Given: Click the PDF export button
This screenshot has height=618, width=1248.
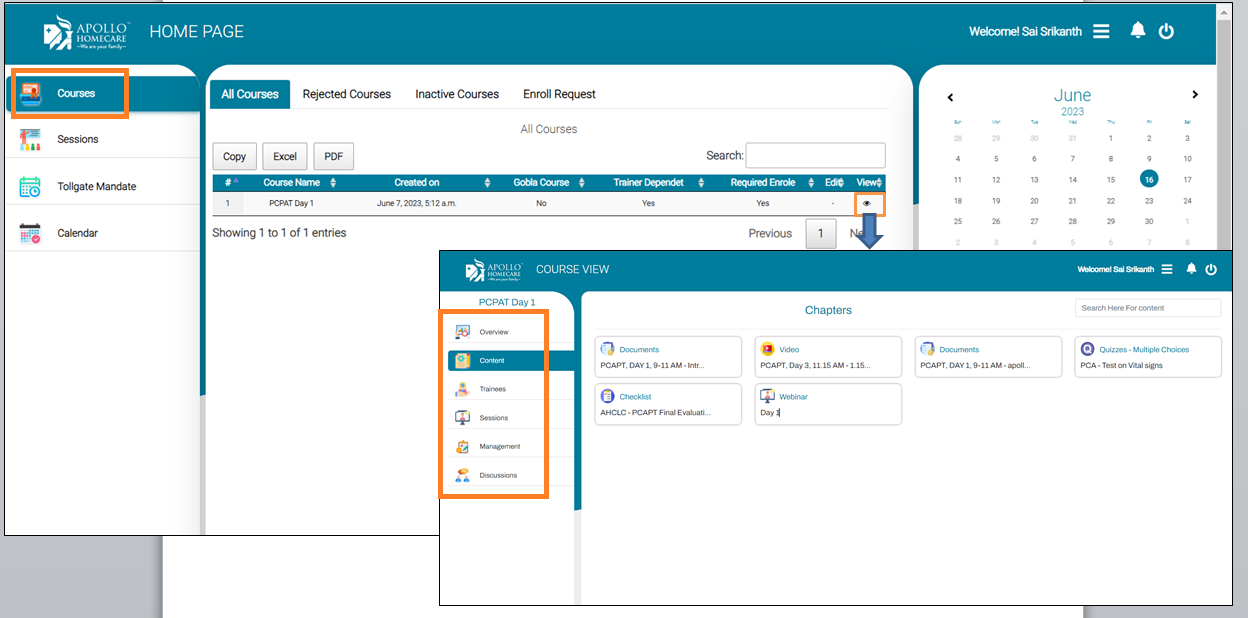Looking at the screenshot, I should click(333, 156).
